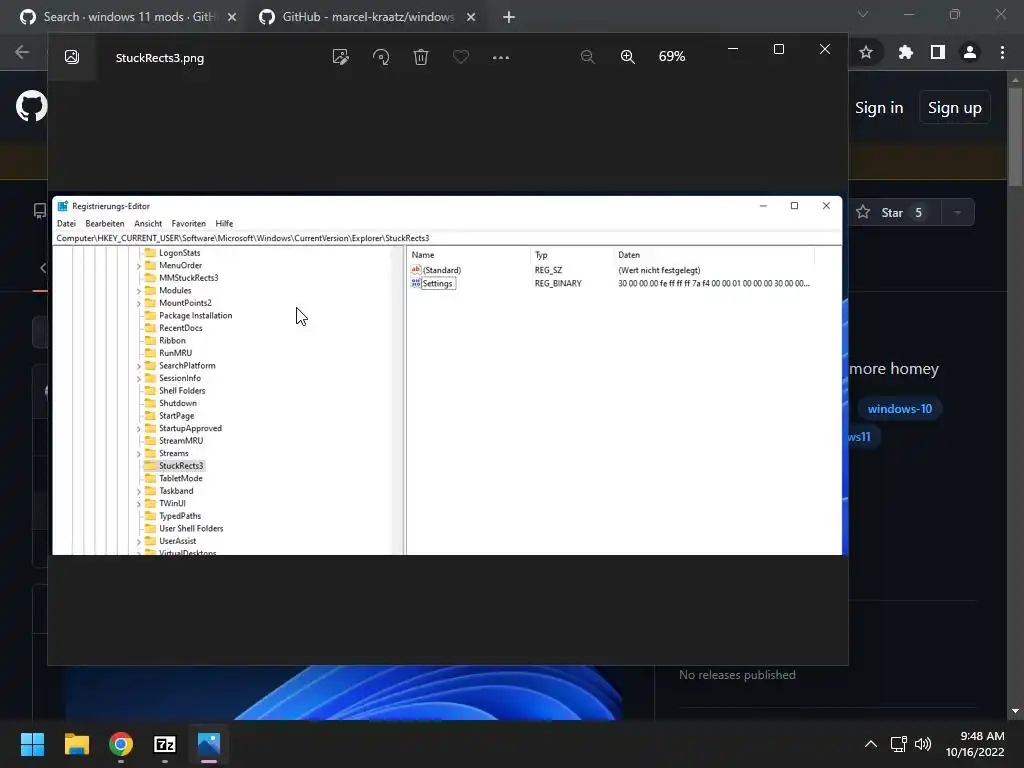Go back in Chrome

tap(22, 52)
